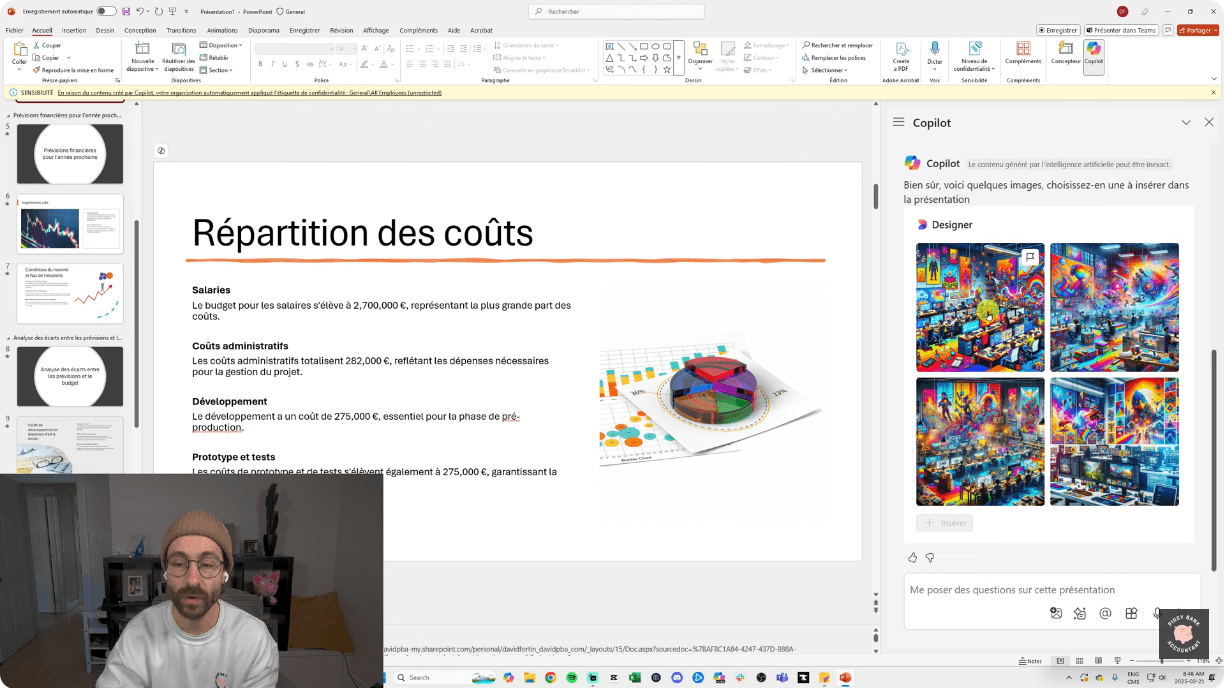The image size is (1225, 688).
Task: Open the Sélectionner dropdown in Édition
Action: click(829, 71)
